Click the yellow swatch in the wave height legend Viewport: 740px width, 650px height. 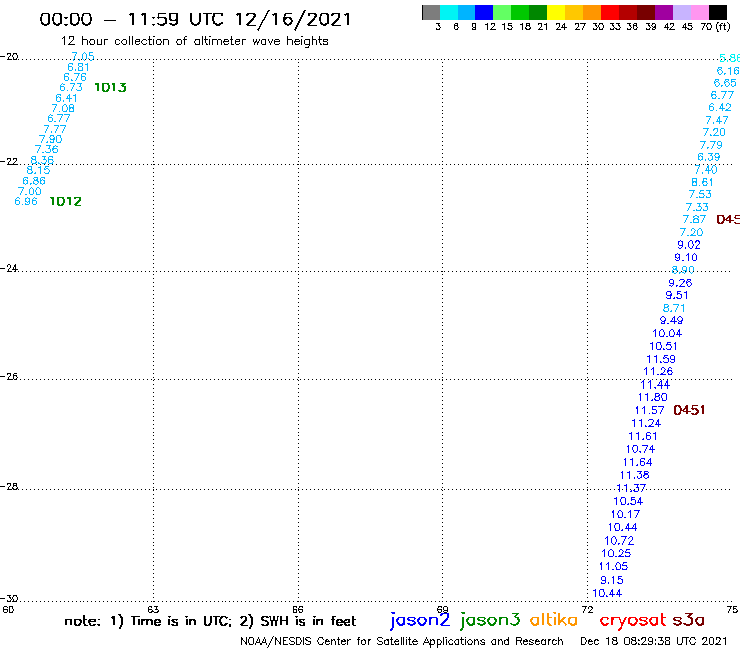click(x=556, y=12)
